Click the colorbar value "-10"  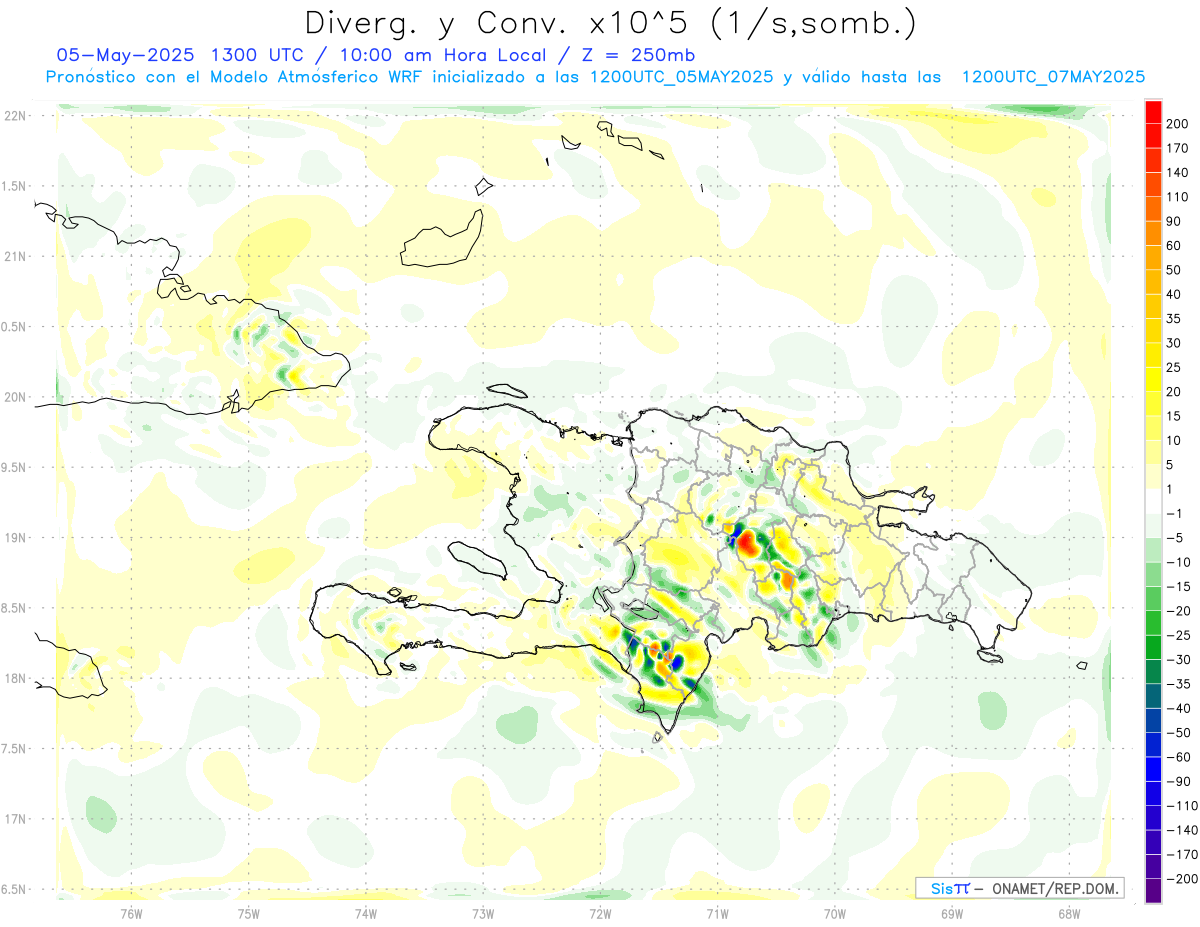1178,563
